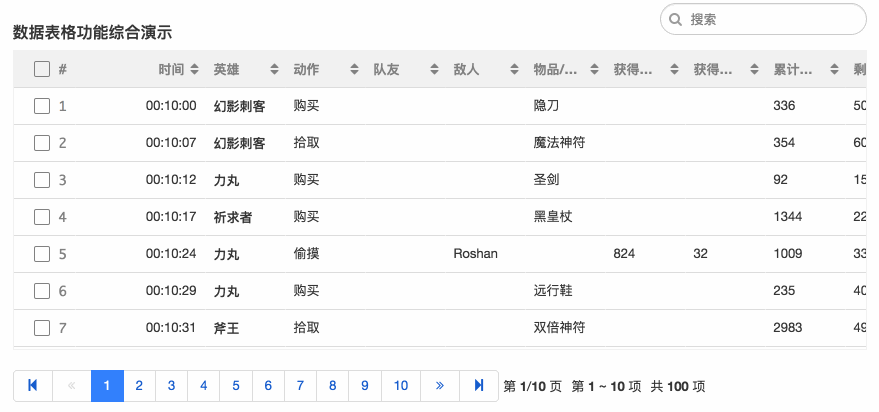Image resolution: width=879 pixels, height=412 pixels.
Task: Focus the 搜索 search input field
Action: (770, 19)
